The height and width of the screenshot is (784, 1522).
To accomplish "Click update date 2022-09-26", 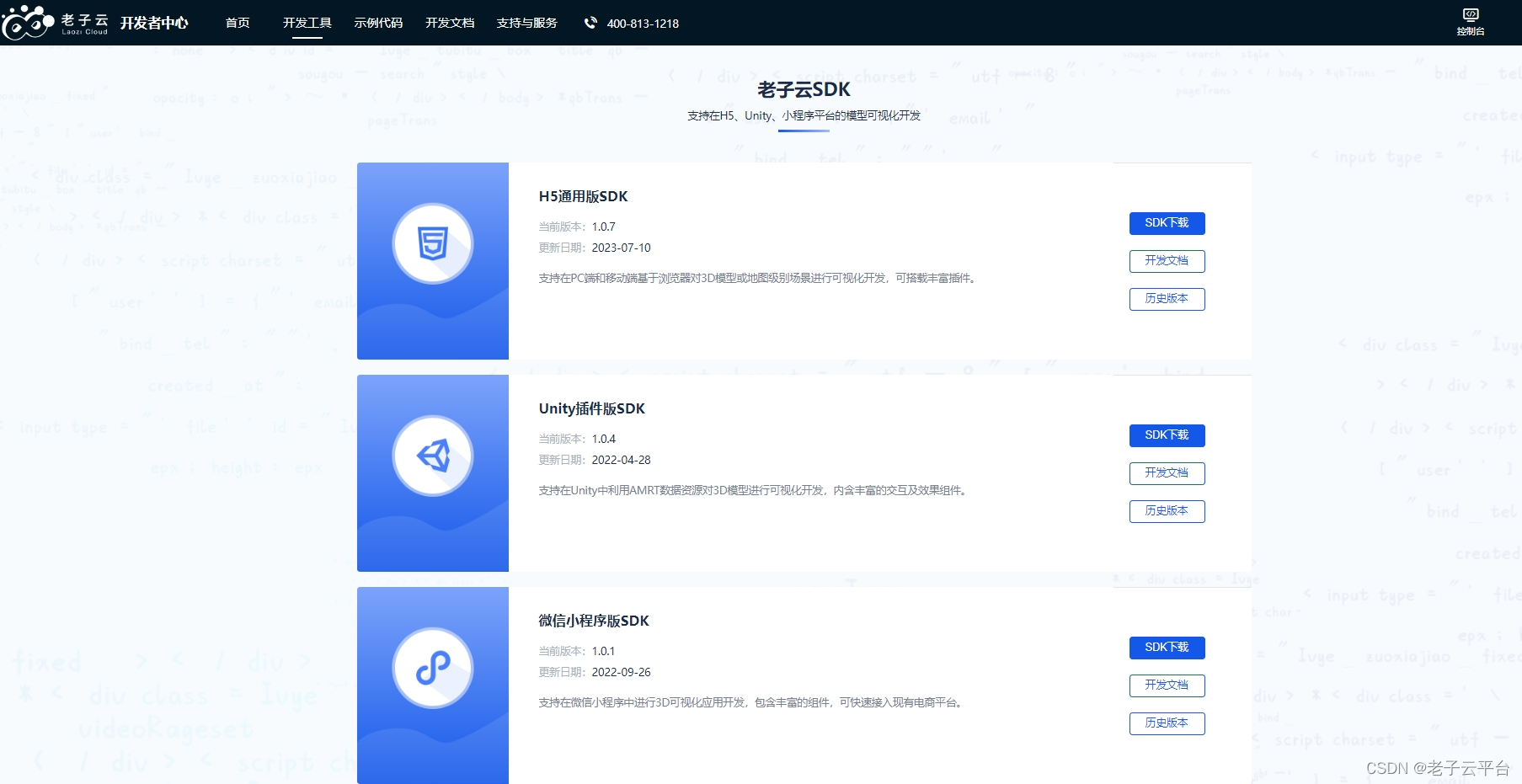I will pos(622,672).
